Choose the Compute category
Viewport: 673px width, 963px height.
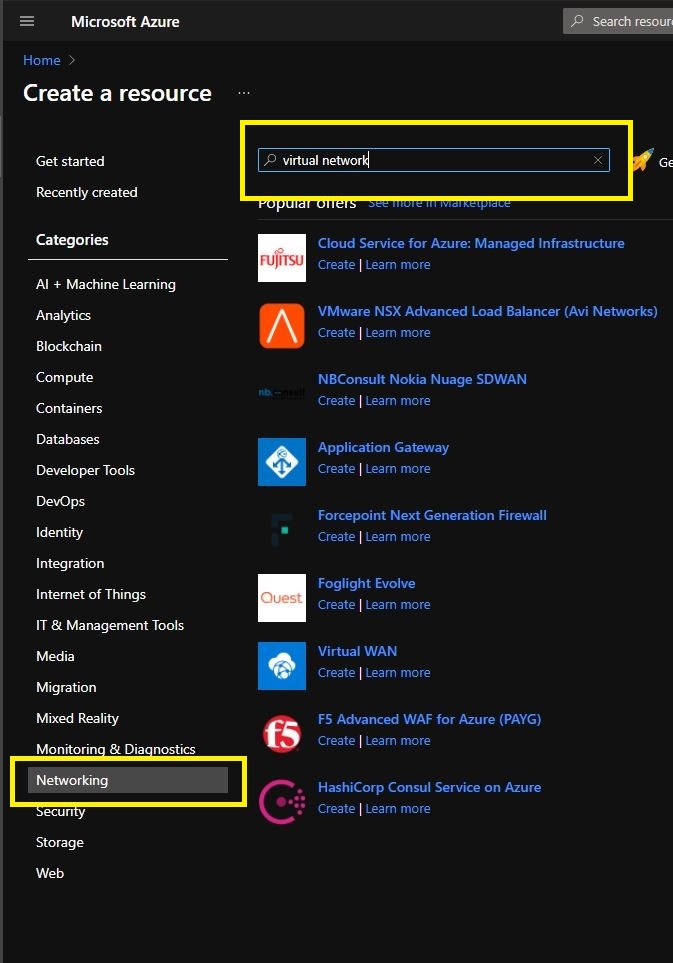[x=64, y=377]
